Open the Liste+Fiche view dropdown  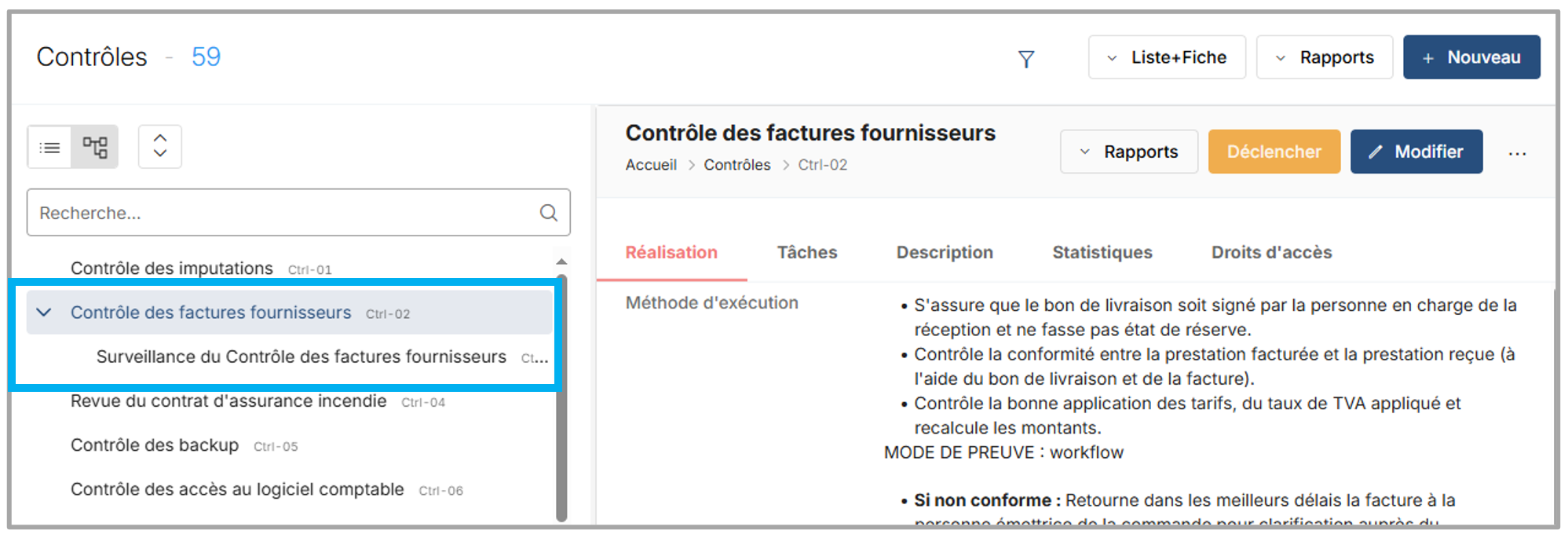[1167, 57]
